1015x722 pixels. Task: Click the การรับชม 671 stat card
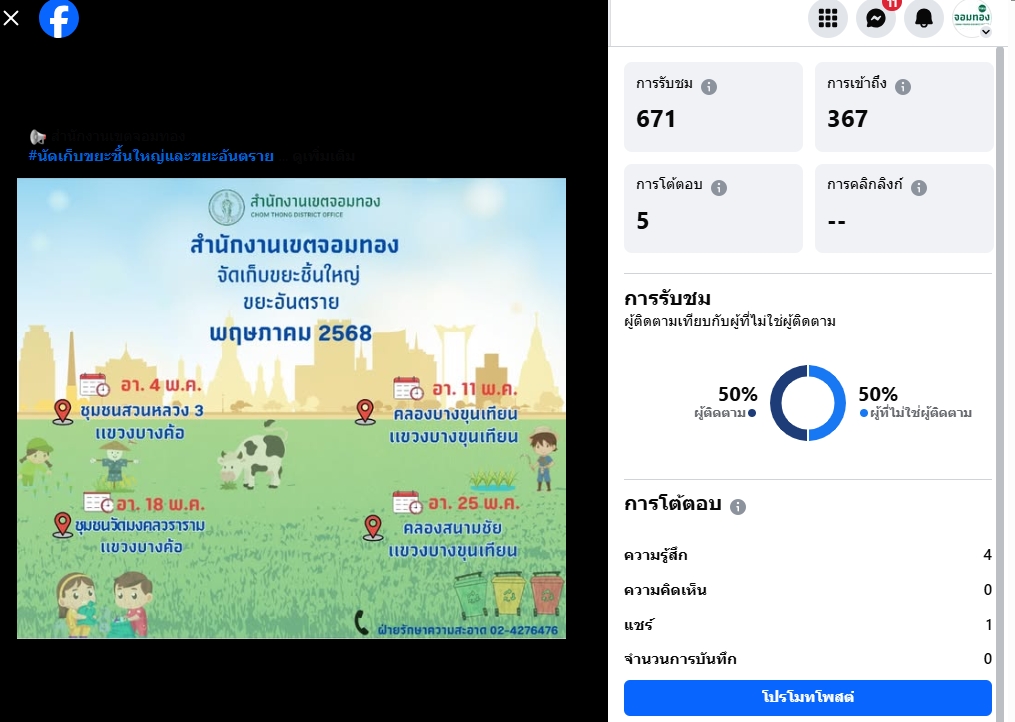click(713, 107)
